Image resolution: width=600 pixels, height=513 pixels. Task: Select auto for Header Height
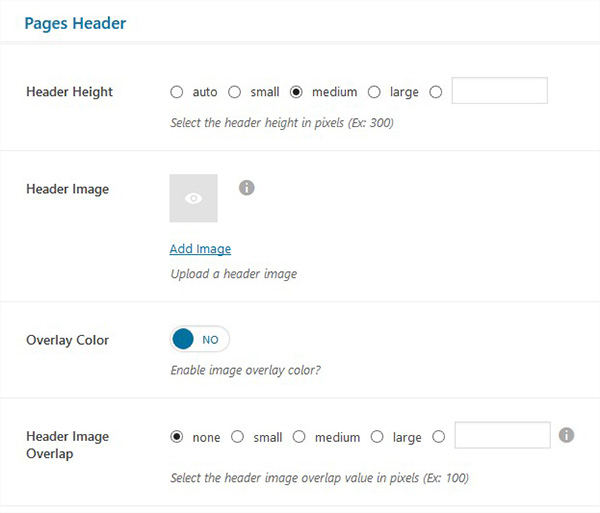(176, 92)
